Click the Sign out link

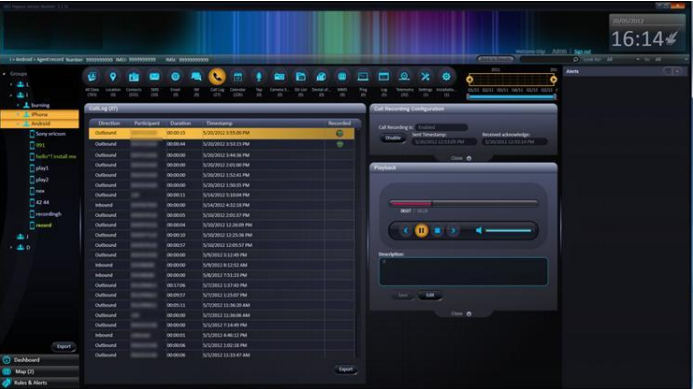[582, 52]
